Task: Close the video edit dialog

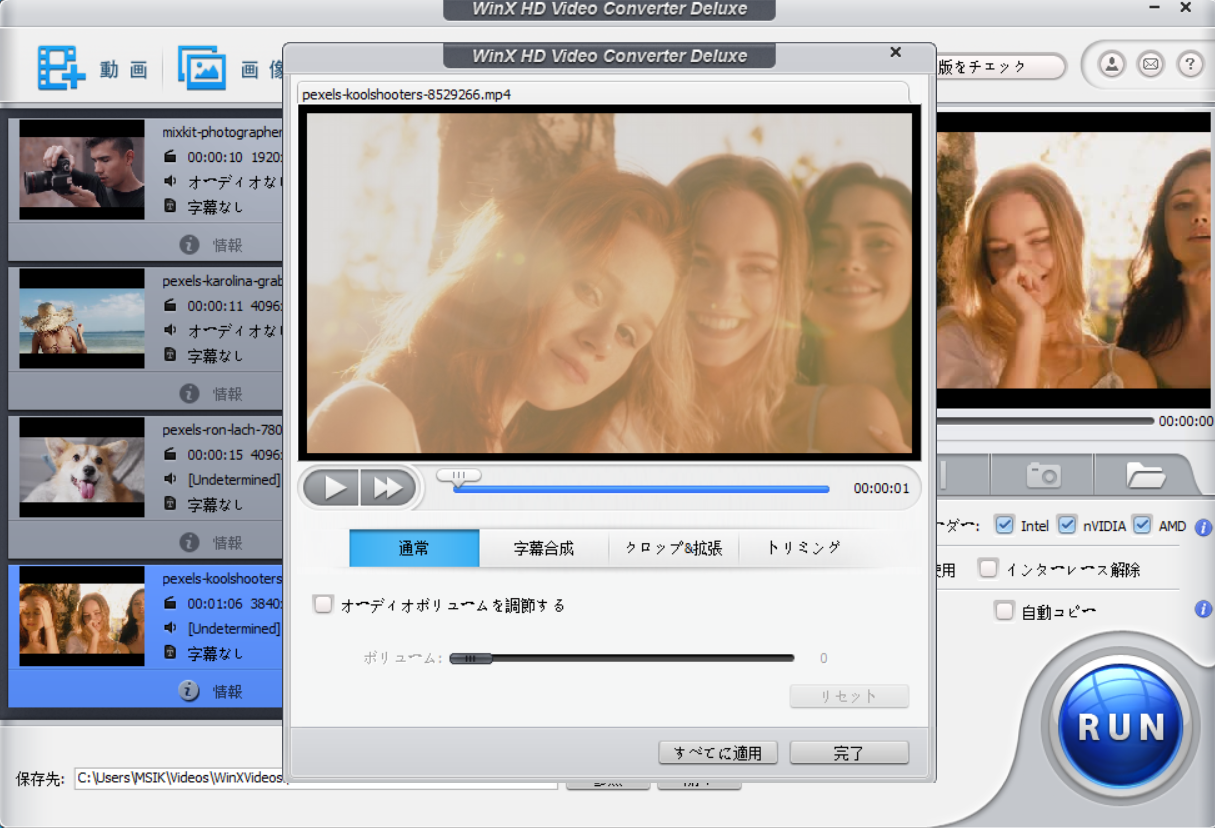Action: (x=896, y=52)
